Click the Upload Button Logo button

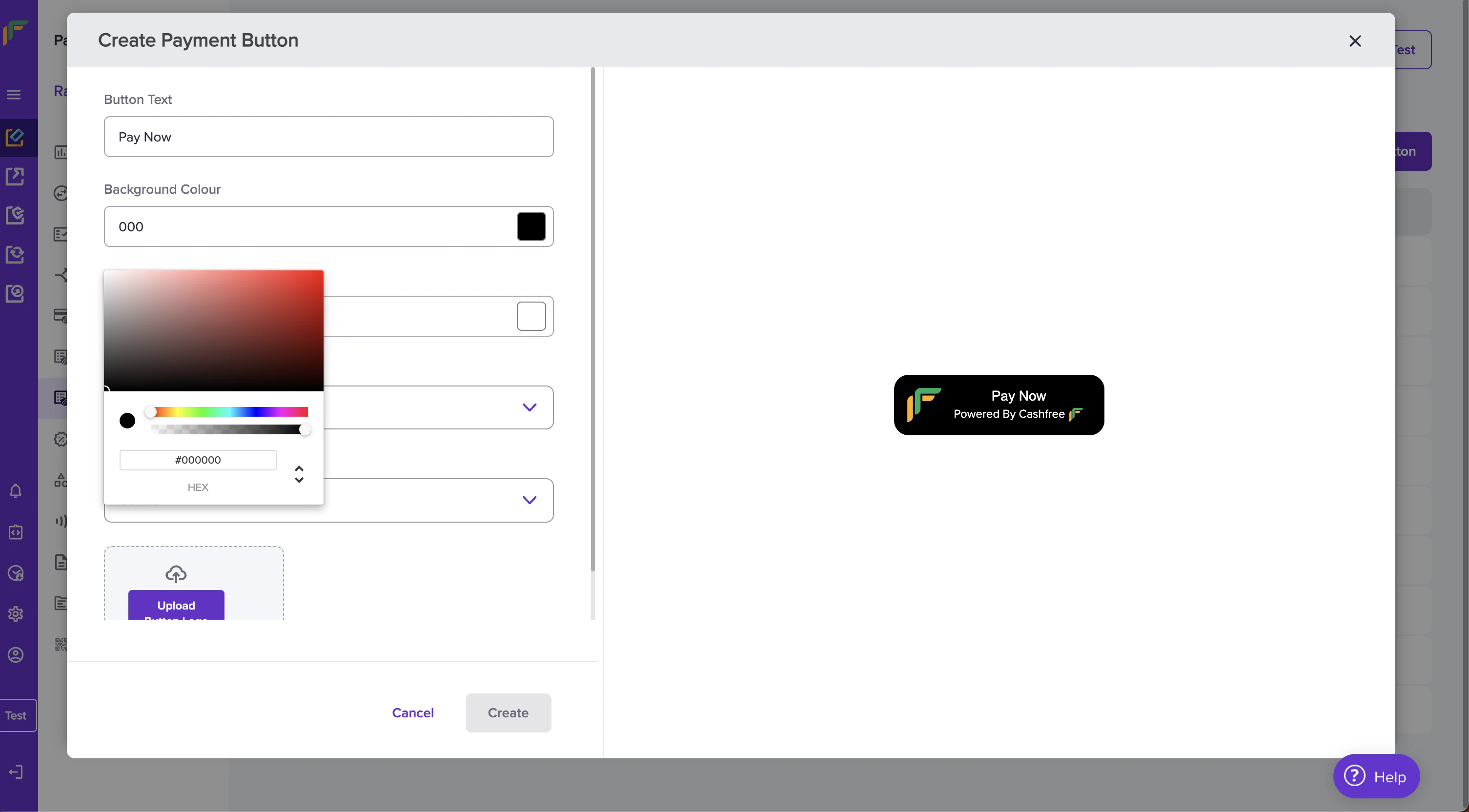(176, 606)
